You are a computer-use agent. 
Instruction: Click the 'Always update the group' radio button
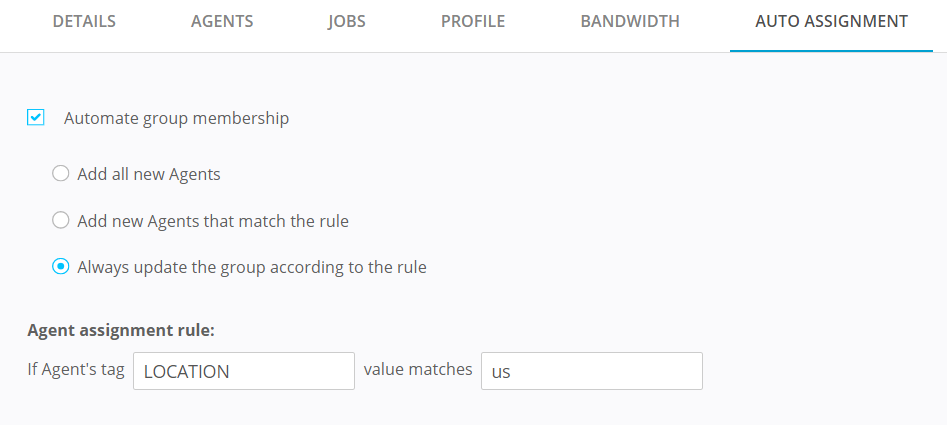pos(61,267)
